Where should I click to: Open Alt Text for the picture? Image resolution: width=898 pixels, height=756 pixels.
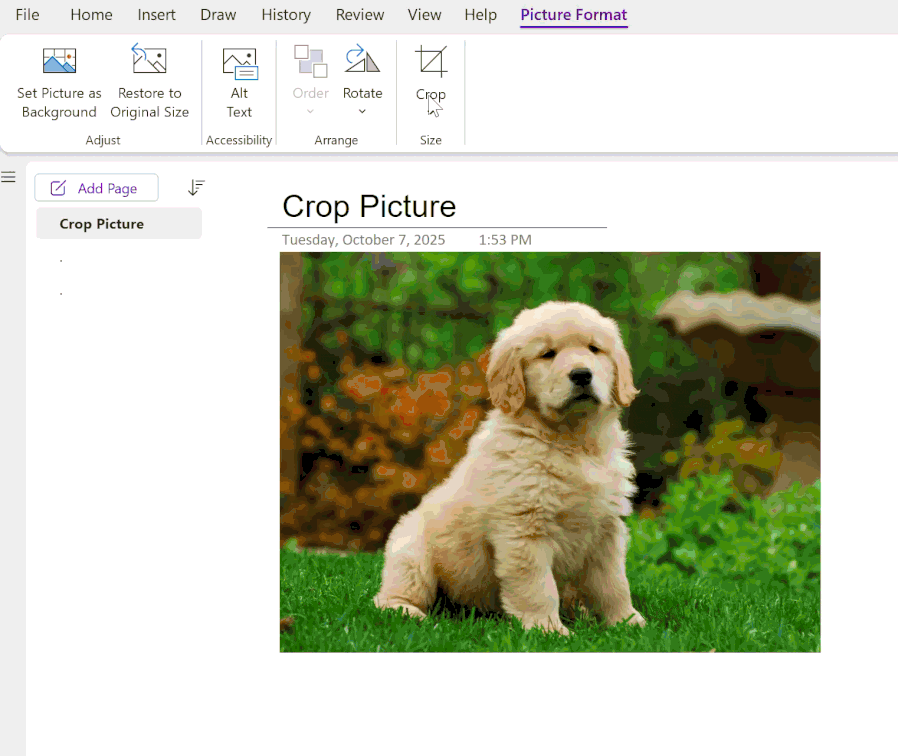pyautogui.click(x=239, y=60)
